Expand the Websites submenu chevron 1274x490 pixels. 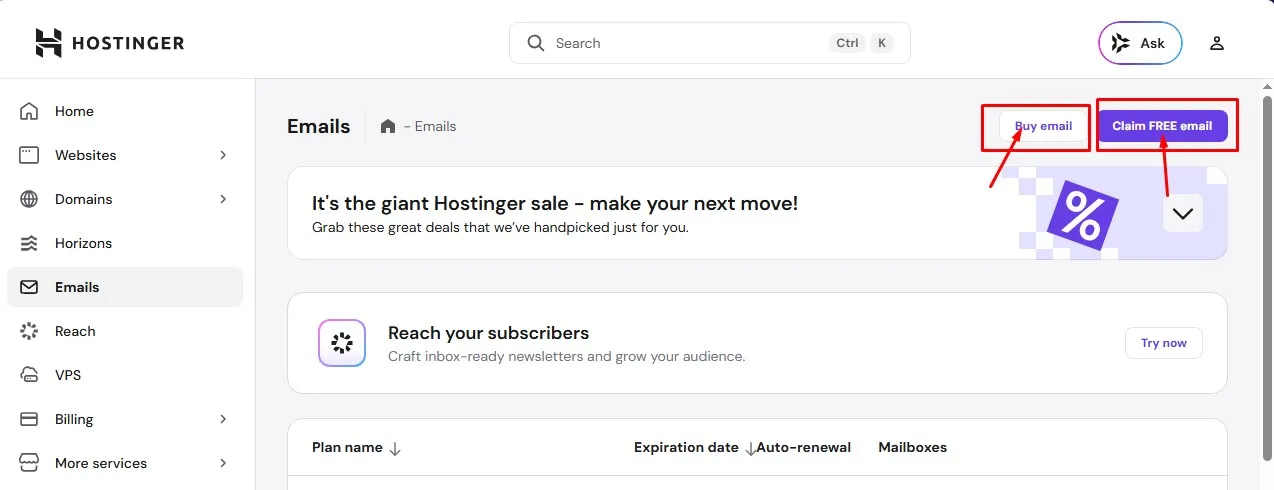coord(223,155)
